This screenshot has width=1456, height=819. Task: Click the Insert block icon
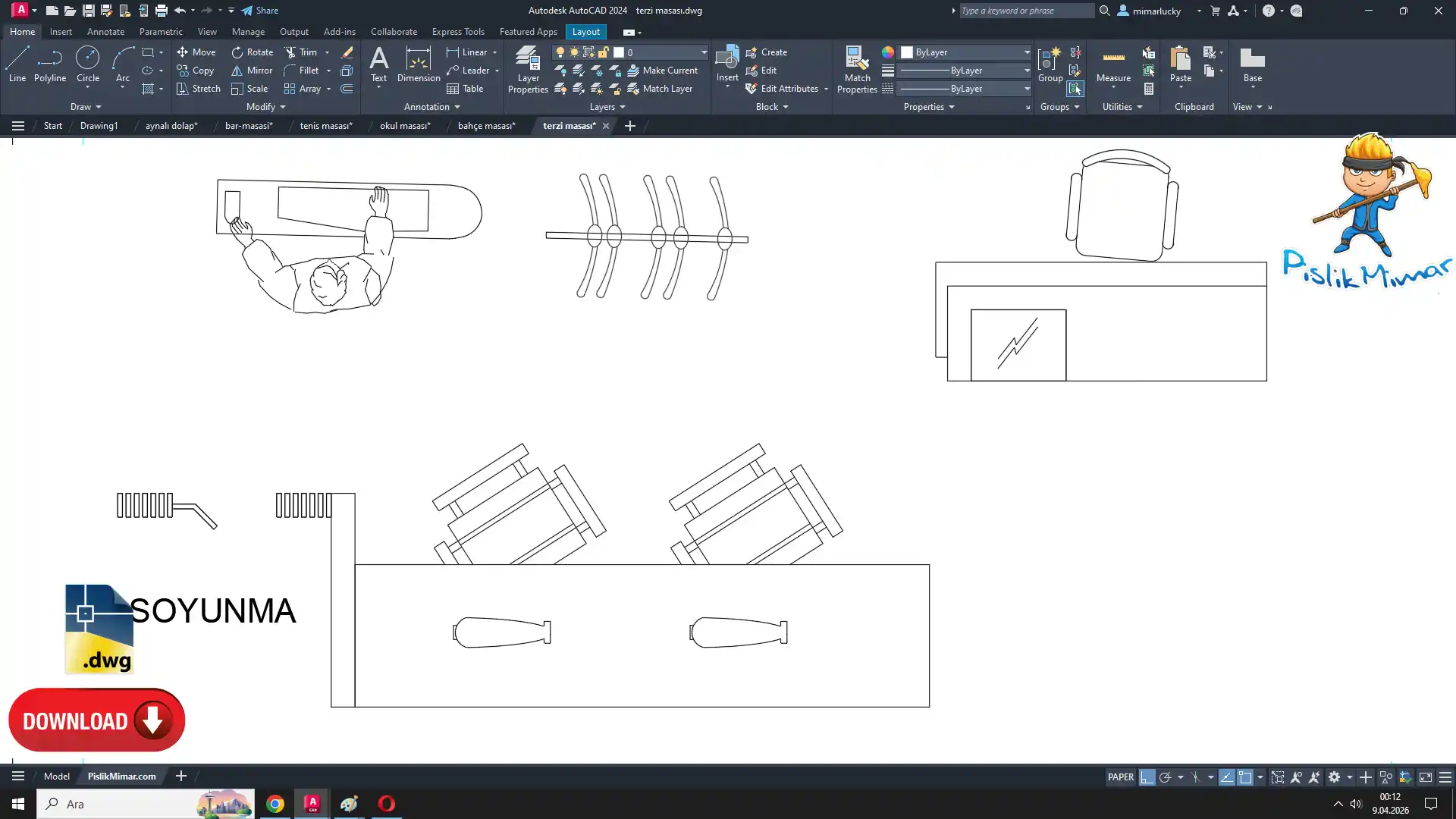727,59
